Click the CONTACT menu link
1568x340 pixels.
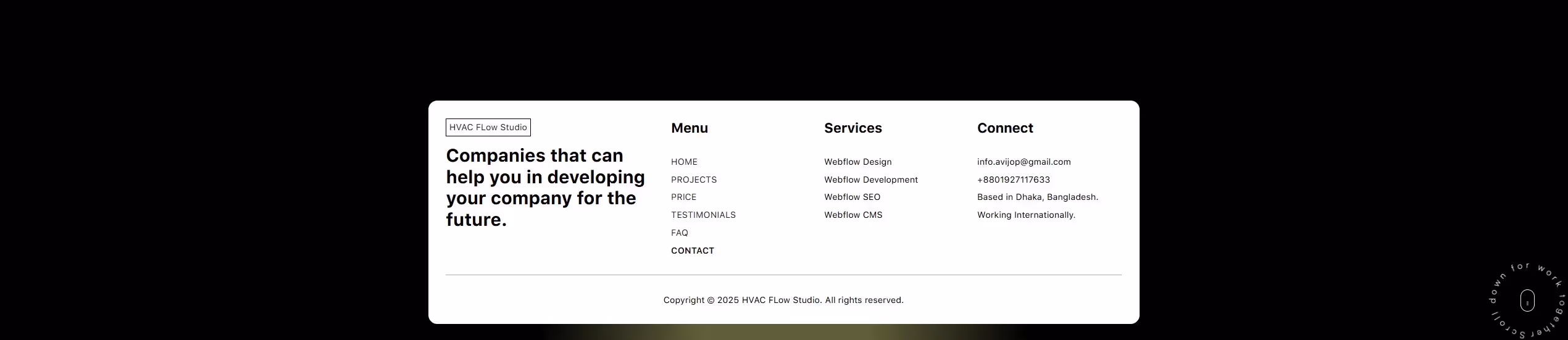(692, 251)
